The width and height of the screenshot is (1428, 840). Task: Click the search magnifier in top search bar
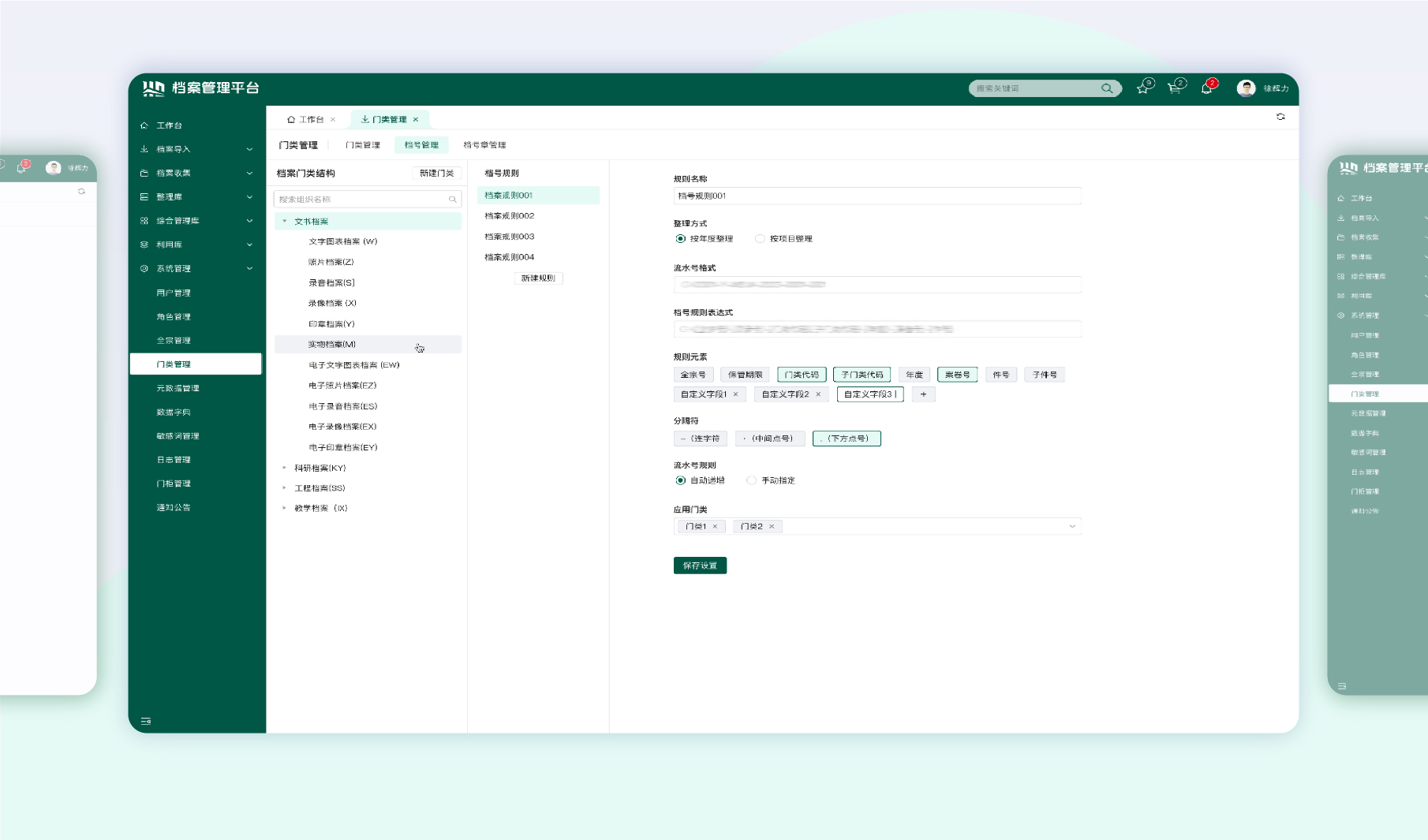[1107, 88]
